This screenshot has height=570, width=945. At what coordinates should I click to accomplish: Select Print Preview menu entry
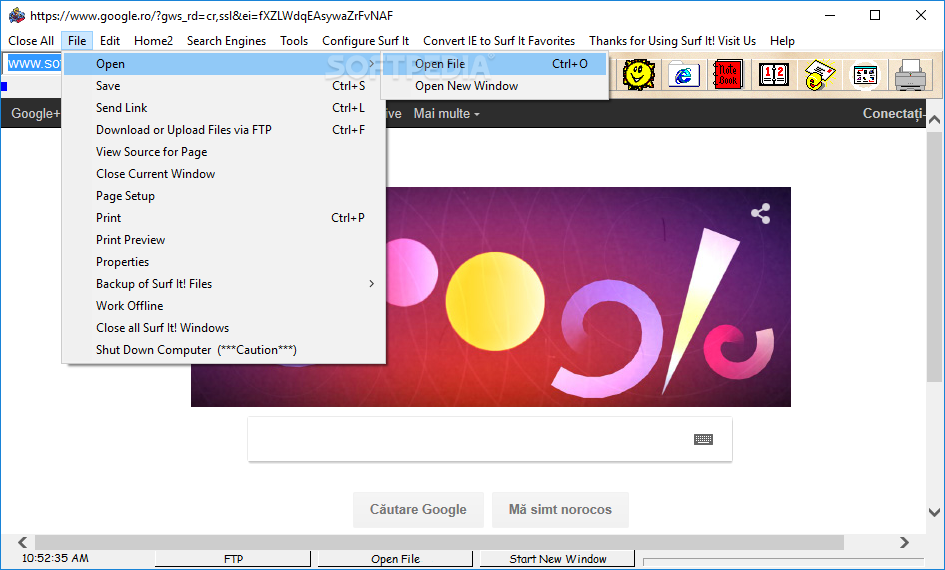coord(224,240)
